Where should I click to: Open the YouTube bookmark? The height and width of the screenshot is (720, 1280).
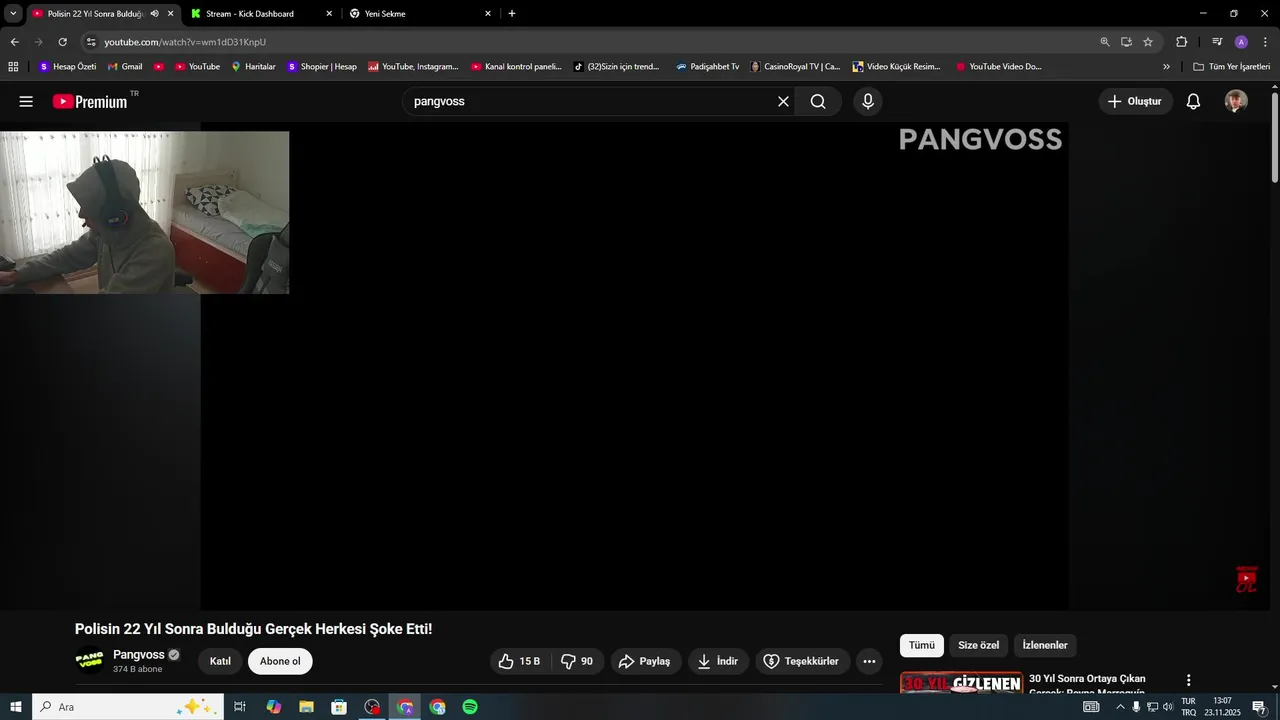pos(197,67)
